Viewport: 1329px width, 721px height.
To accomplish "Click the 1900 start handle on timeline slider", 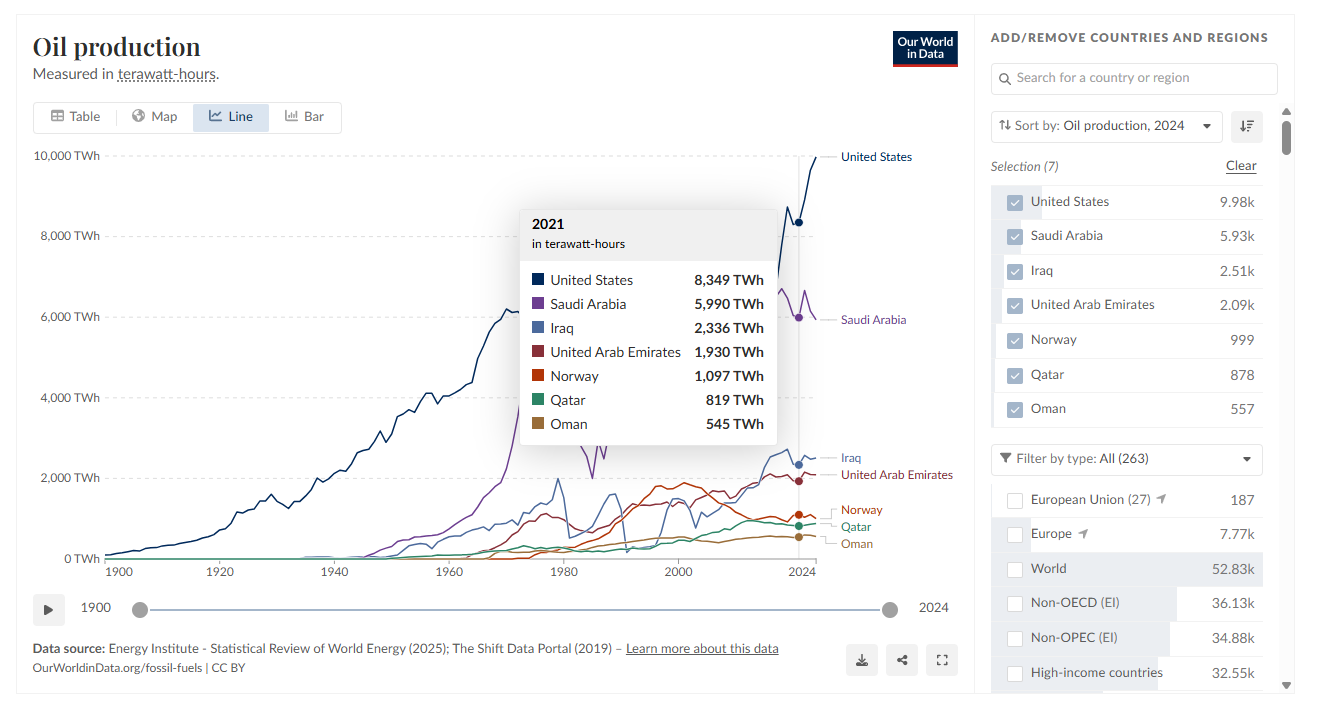I will tap(140, 610).
